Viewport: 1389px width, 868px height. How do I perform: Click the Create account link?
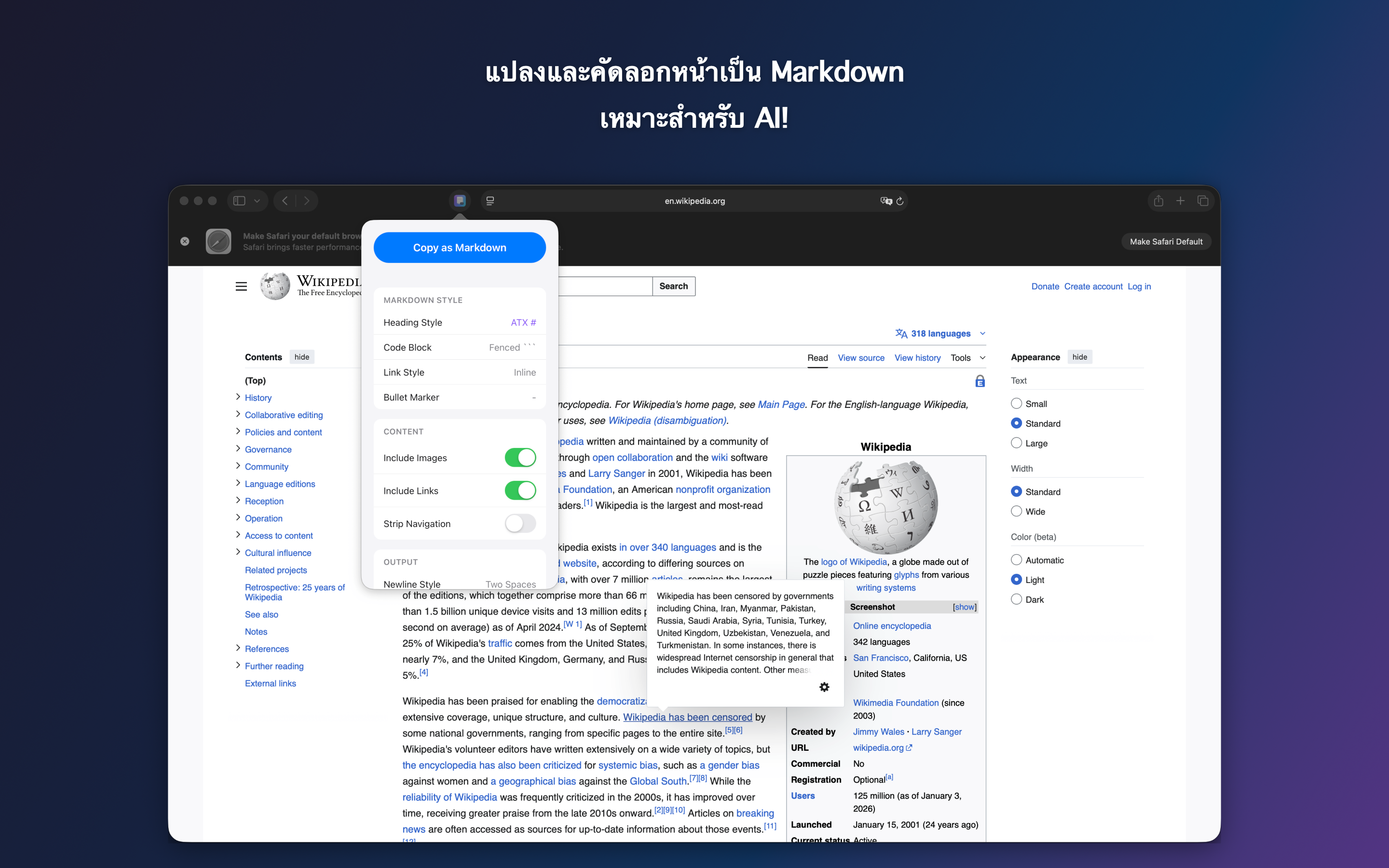(x=1093, y=286)
